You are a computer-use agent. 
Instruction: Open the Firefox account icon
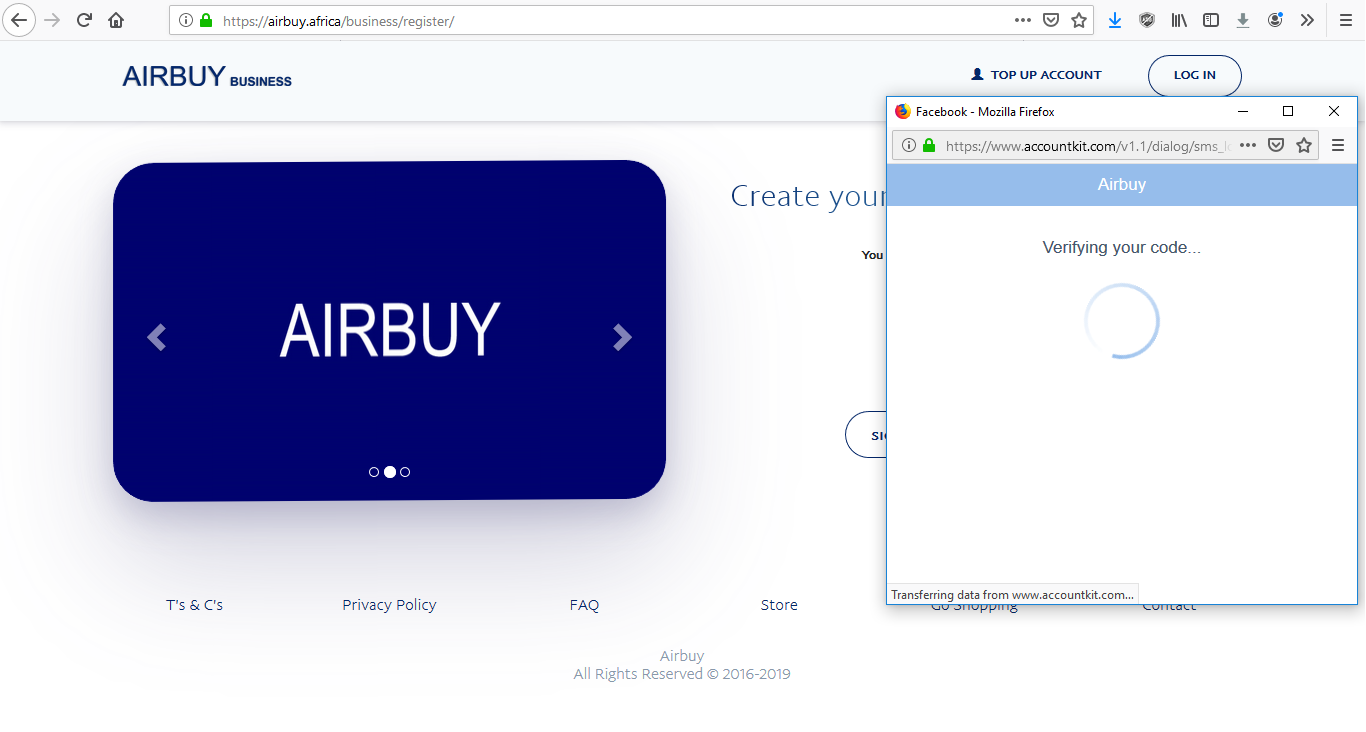click(x=1275, y=20)
